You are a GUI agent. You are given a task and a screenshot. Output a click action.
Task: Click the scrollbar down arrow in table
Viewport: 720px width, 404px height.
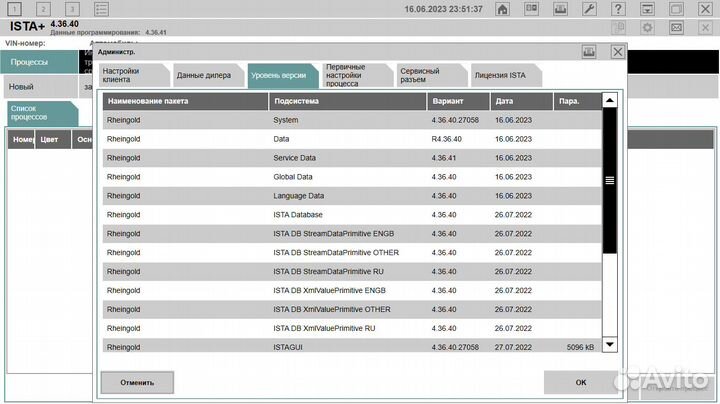[x=609, y=344]
